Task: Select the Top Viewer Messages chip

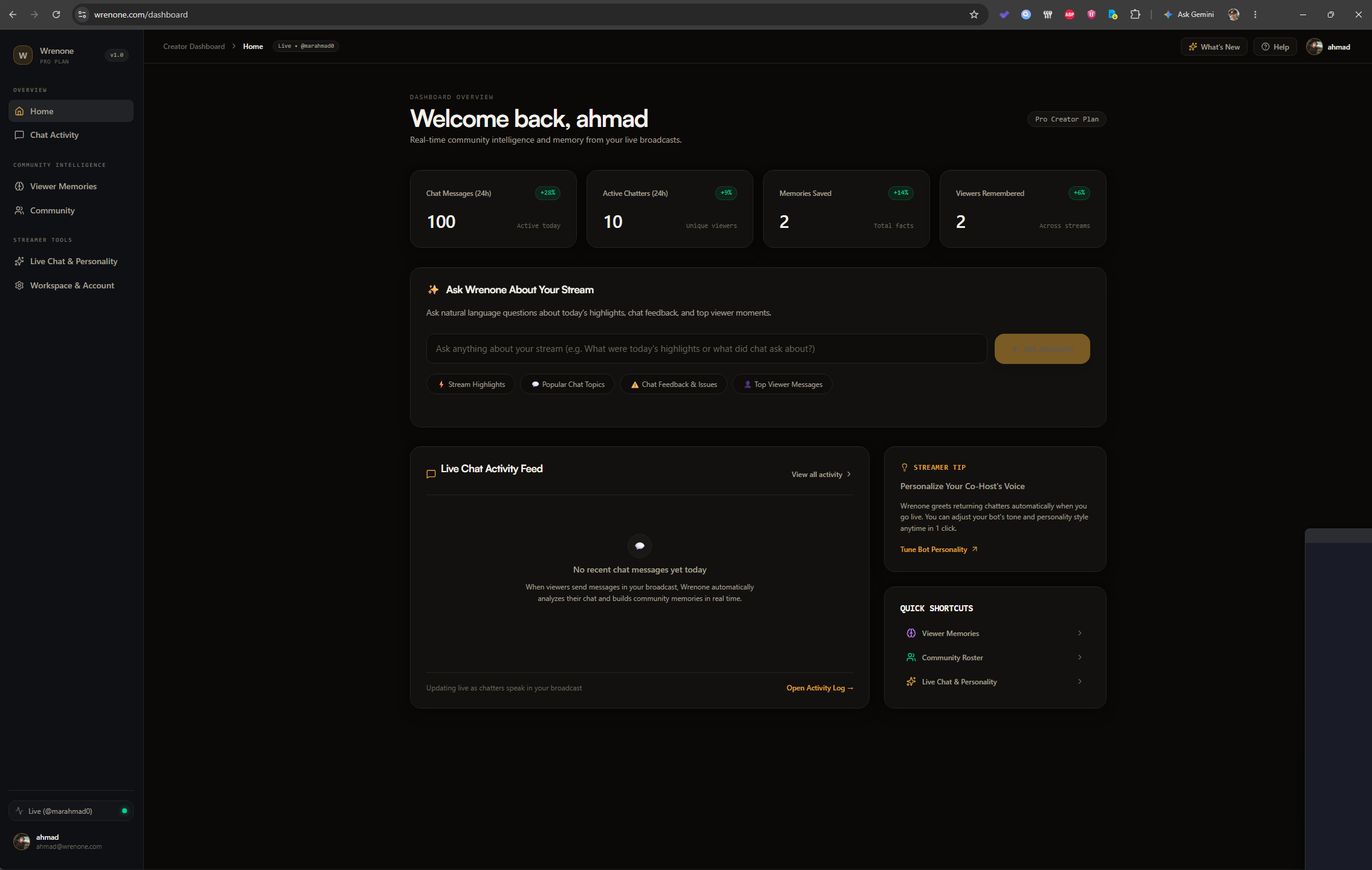Action: pos(782,385)
